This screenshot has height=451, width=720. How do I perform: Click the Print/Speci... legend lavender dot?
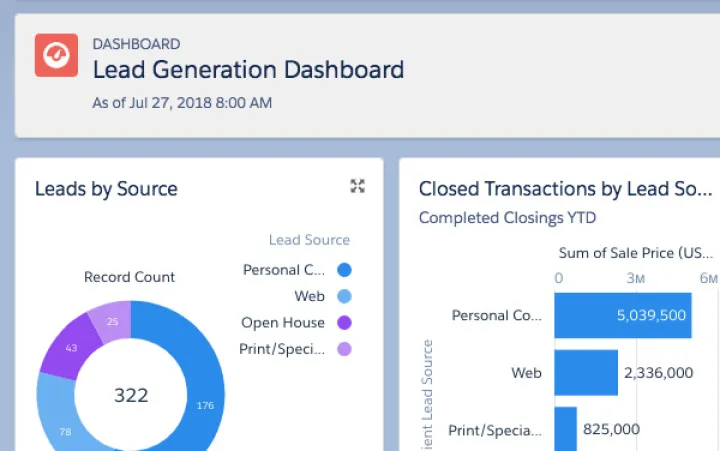344,349
